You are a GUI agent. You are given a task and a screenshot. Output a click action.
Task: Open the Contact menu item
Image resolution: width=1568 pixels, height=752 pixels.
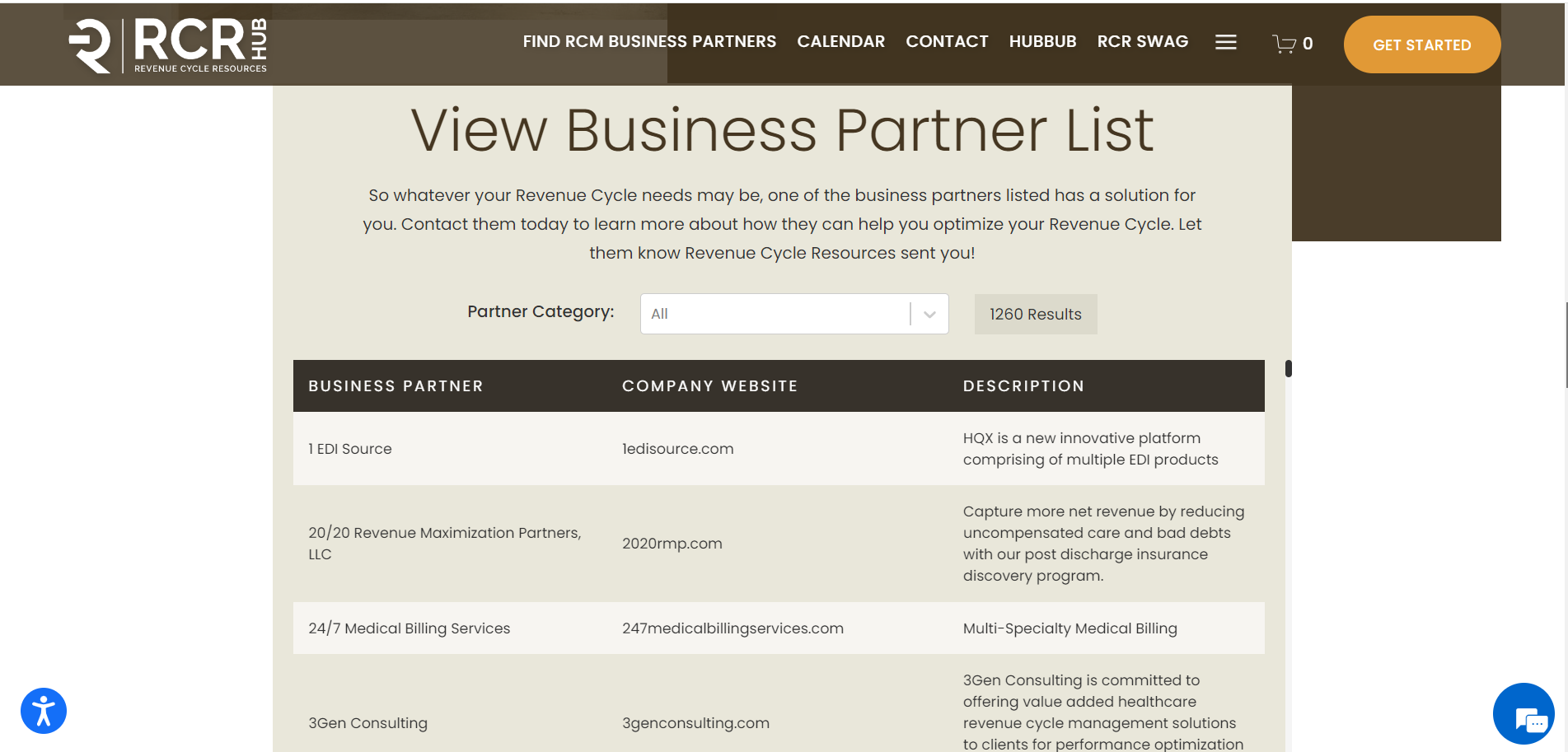(x=947, y=41)
